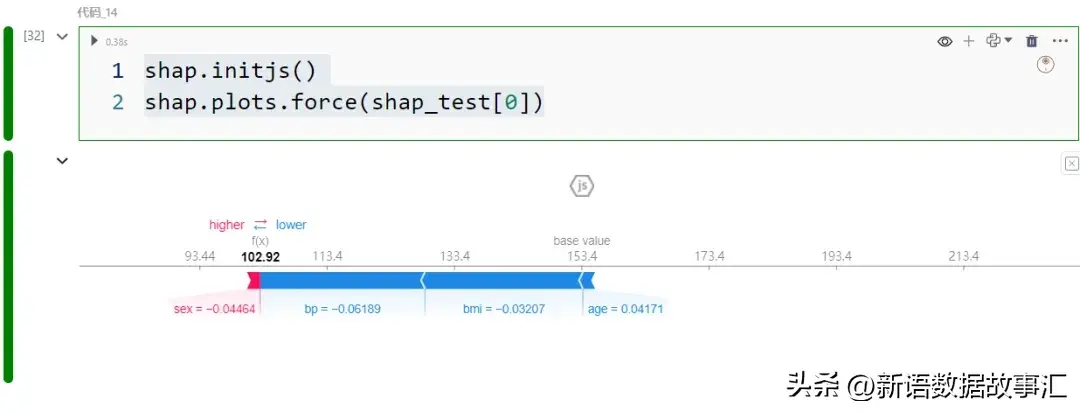Click the JS badge icon in output
The height and width of the screenshot is (412, 1080).
(x=582, y=186)
